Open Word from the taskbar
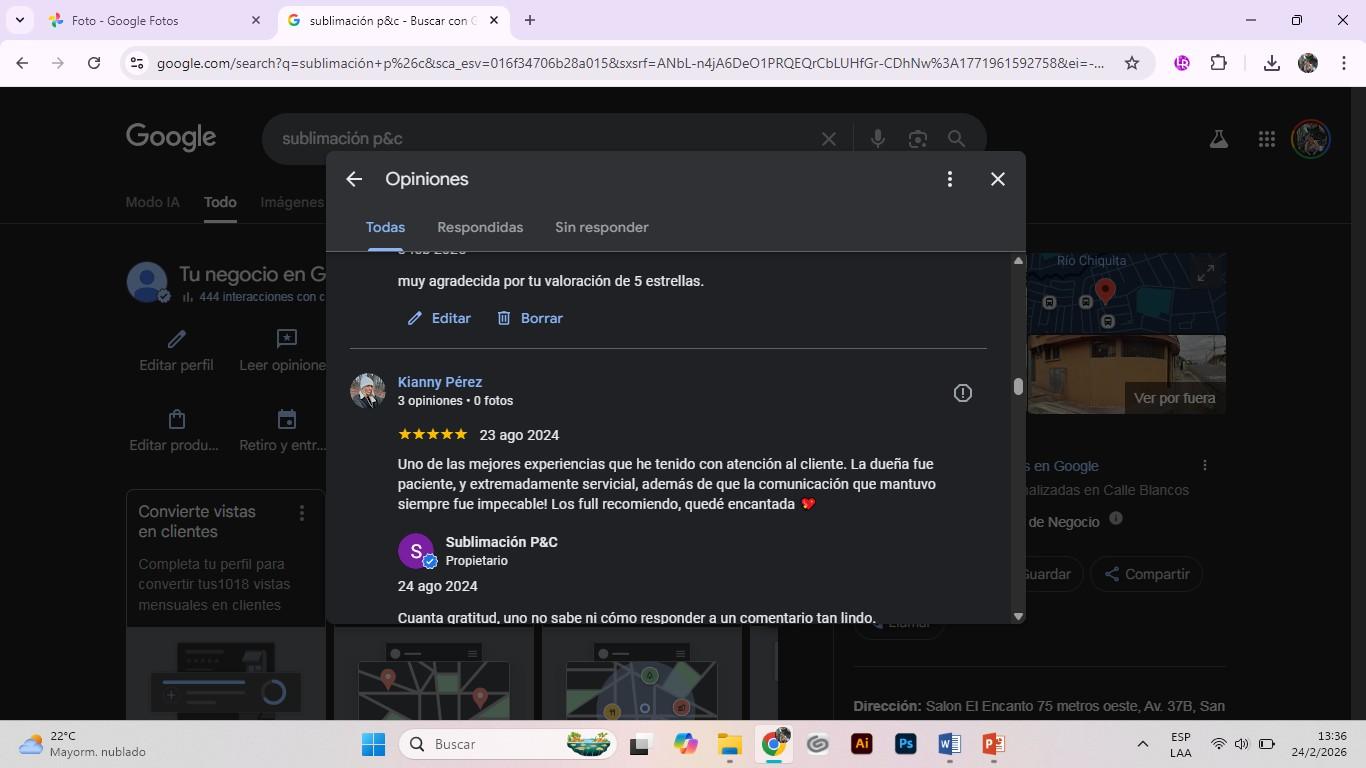The image size is (1366, 768). (x=949, y=744)
